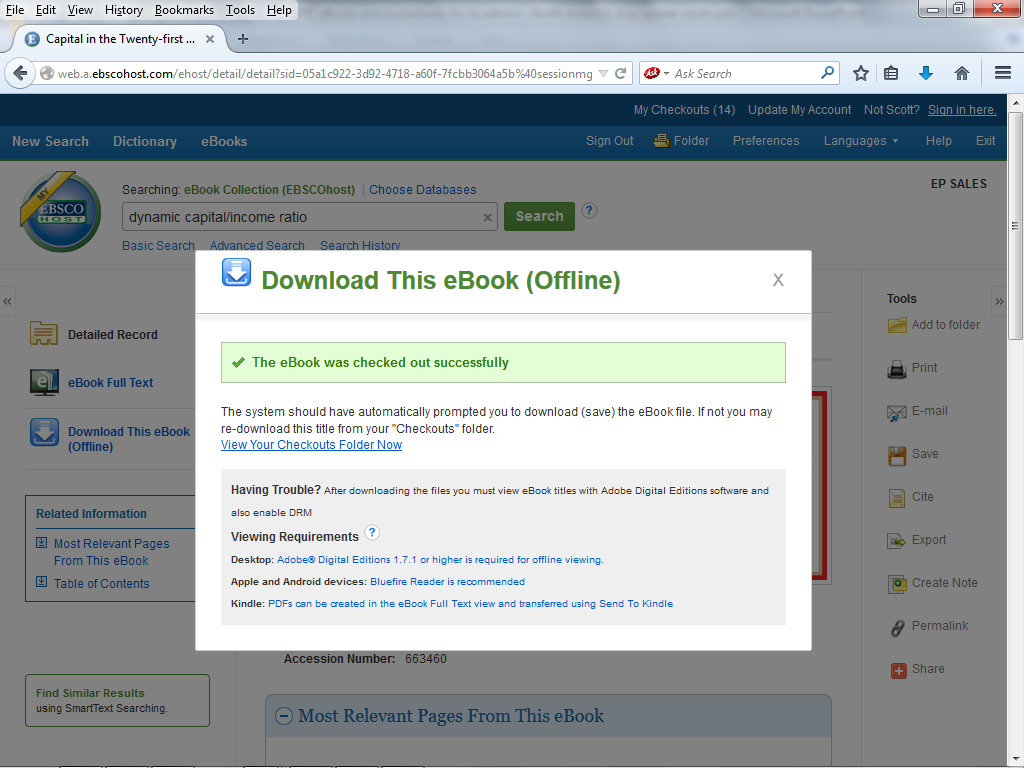Click the Add to folder icon

point(897,325)
